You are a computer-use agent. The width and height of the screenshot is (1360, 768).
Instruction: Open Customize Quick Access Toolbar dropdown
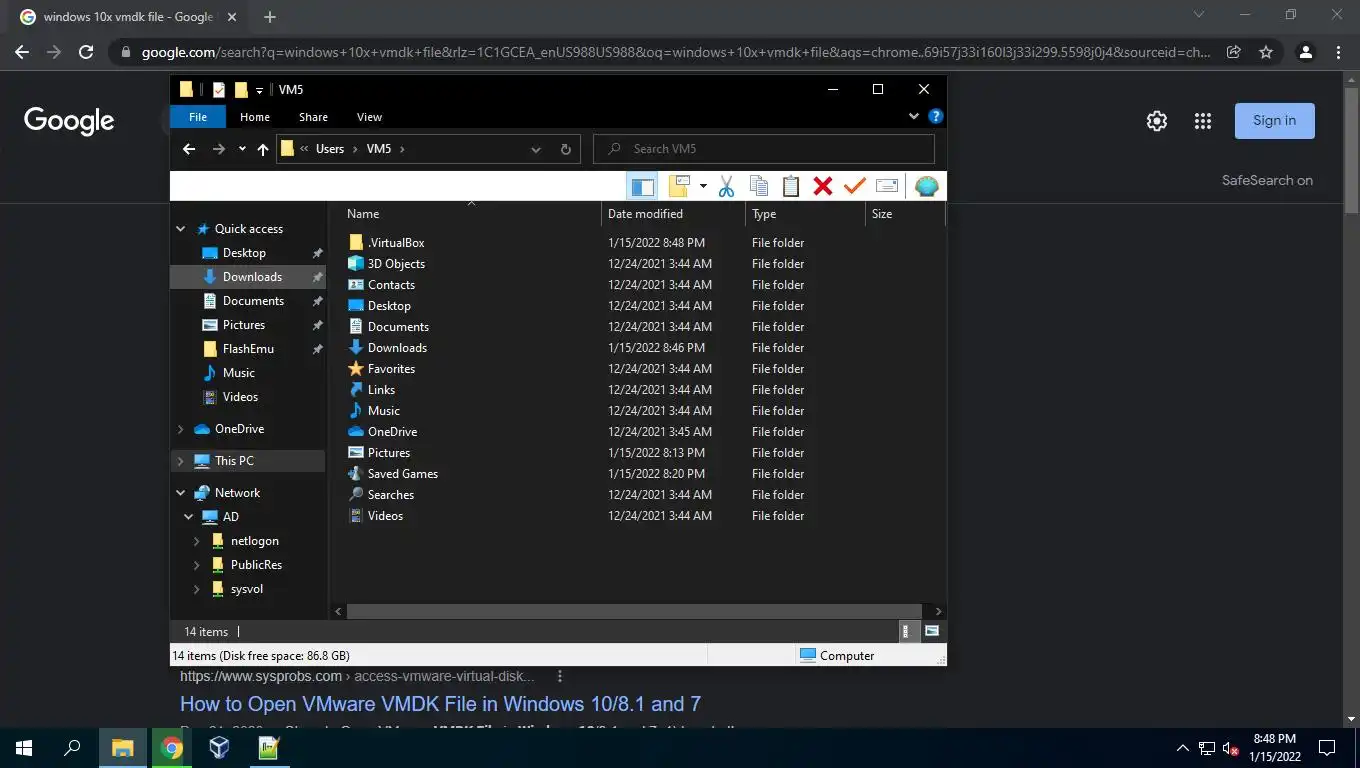coord(259,90)
